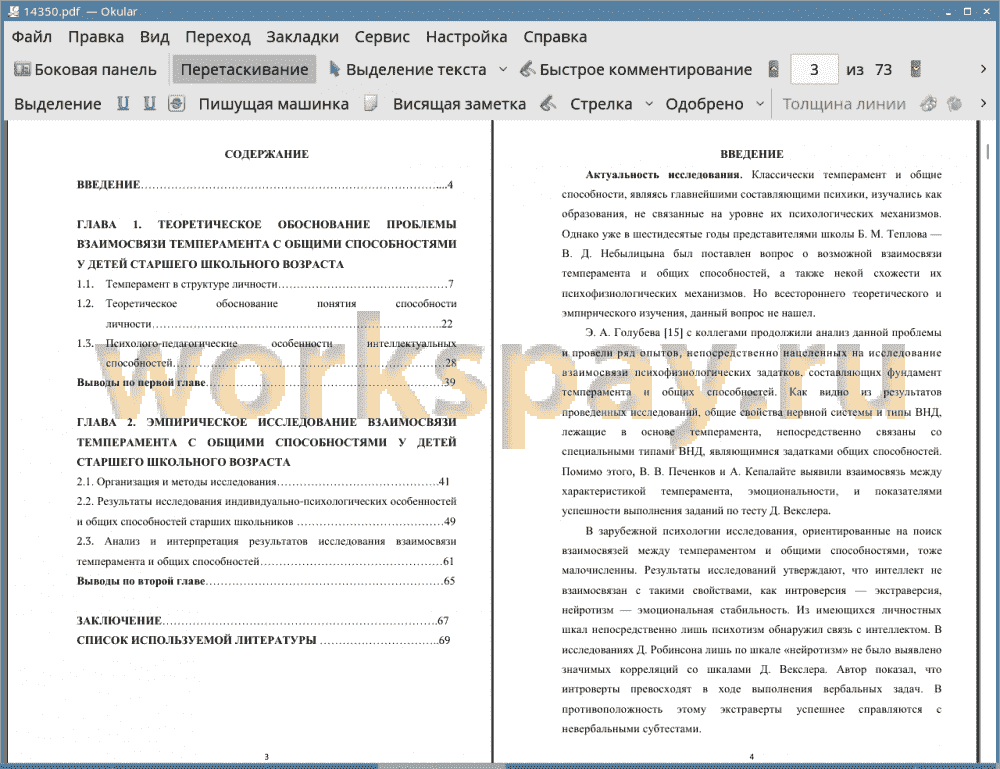
Task: Open the Правка menu
Action: coord(96,37)
